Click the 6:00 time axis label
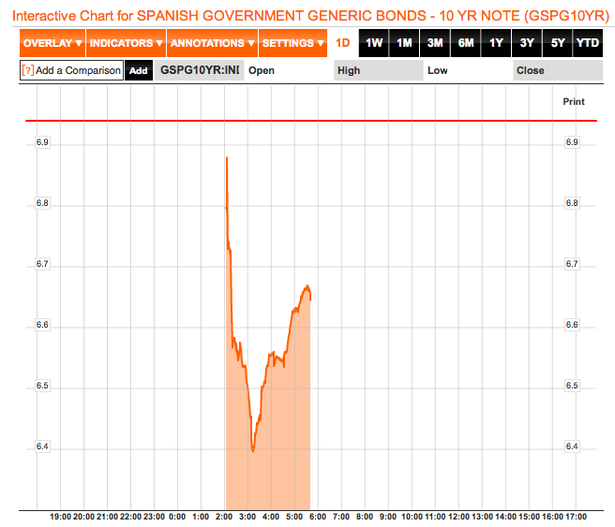Screen dimensions: 615x527 point(318,517)
